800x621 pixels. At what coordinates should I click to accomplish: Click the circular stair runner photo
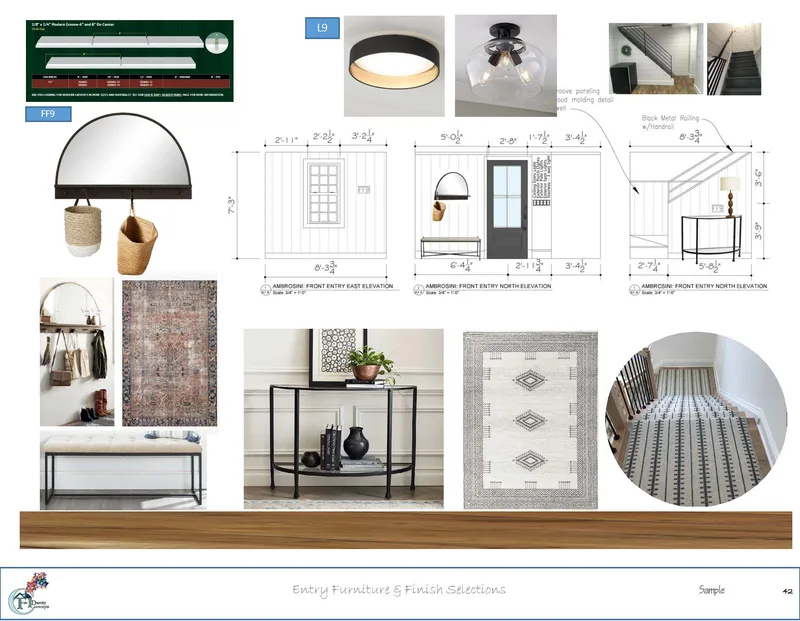click(x=695, y=419)
